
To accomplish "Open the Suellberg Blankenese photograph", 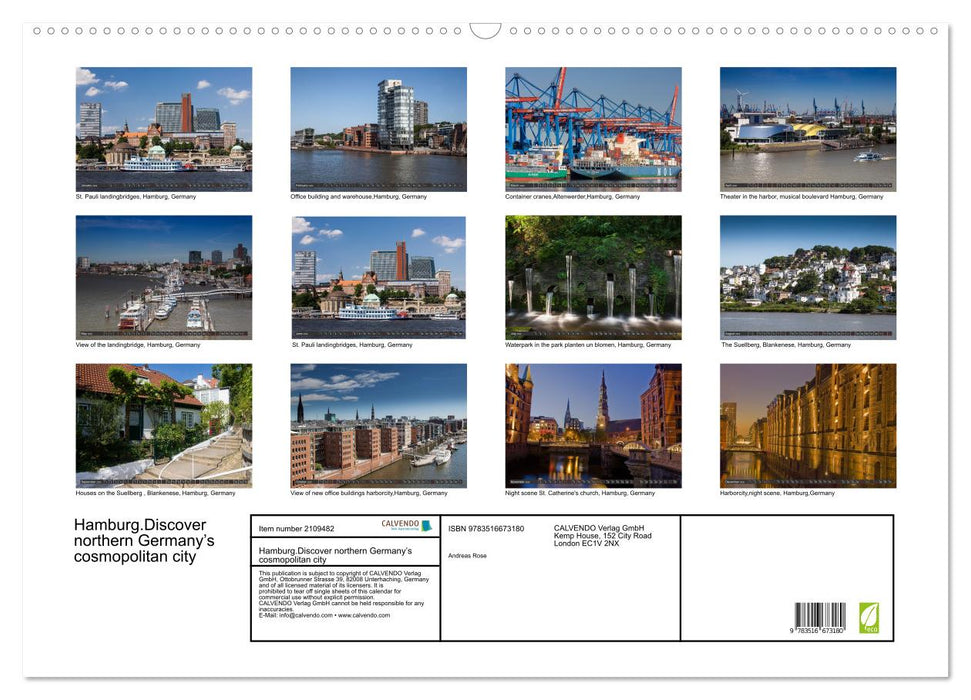I will (x=807, y=277).
